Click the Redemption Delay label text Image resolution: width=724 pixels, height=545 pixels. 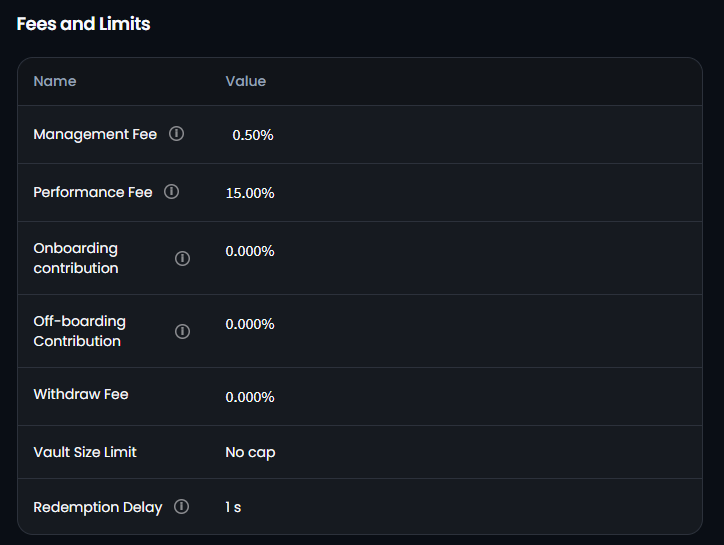tap(98, 507)
